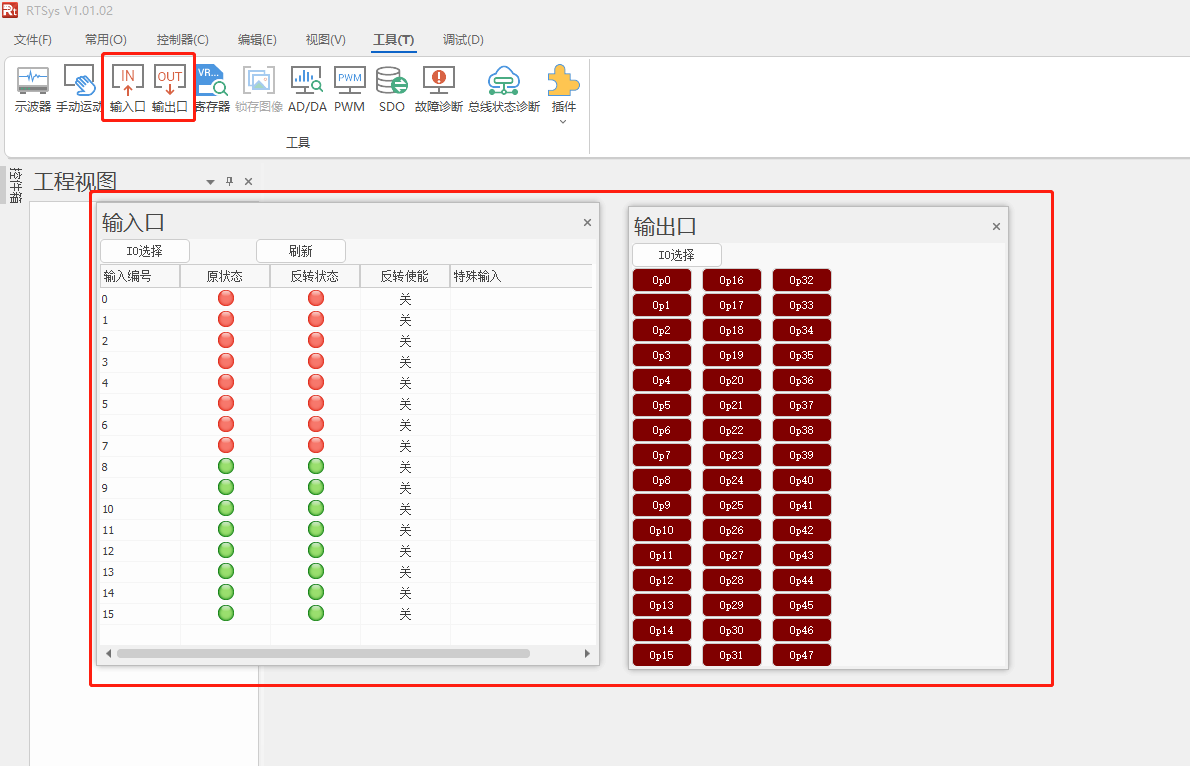Open the 工程视图 panel options dropdown arrow
Image resolution: width=1190 pixels, height=766 pixels.
(x=210, y=182)
